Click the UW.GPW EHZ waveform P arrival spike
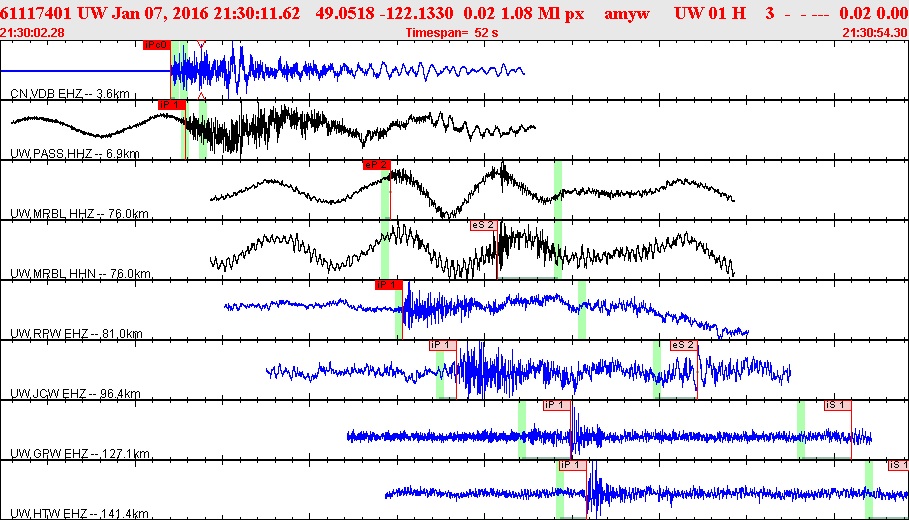 574,432
